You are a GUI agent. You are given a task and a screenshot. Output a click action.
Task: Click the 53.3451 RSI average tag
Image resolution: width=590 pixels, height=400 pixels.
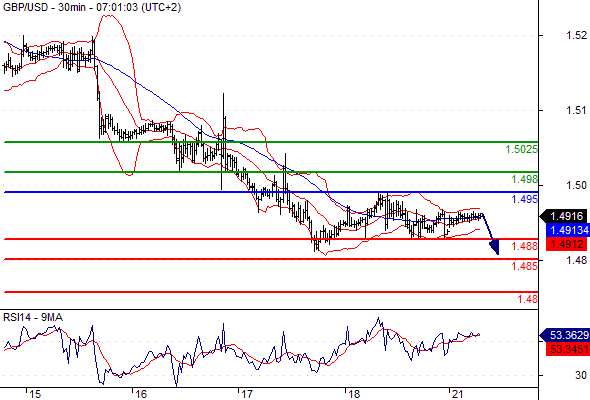click(x=568, y=349)
